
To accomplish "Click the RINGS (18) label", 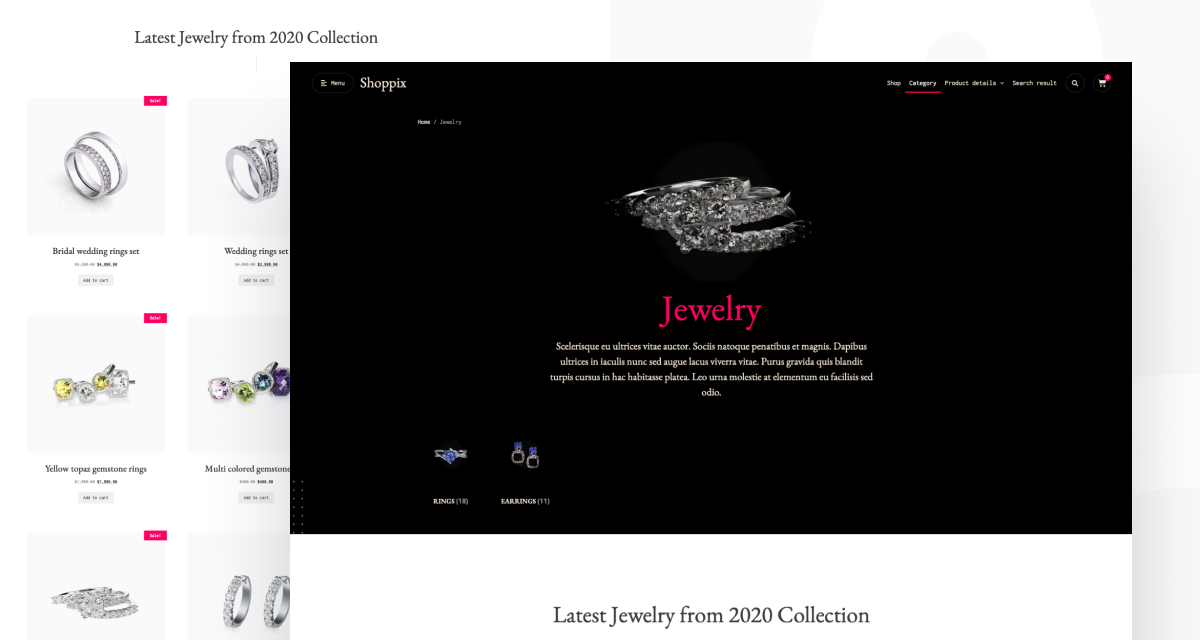I will point(450,501).
